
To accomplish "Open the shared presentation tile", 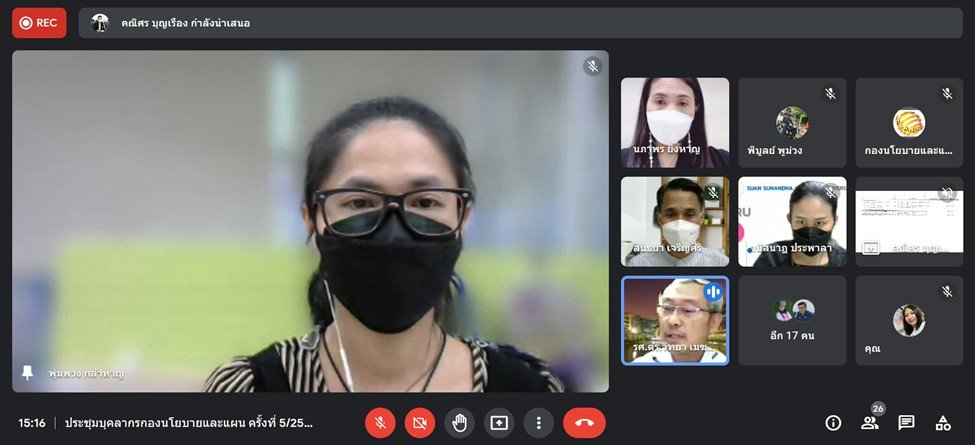I will tap(908, 221).
